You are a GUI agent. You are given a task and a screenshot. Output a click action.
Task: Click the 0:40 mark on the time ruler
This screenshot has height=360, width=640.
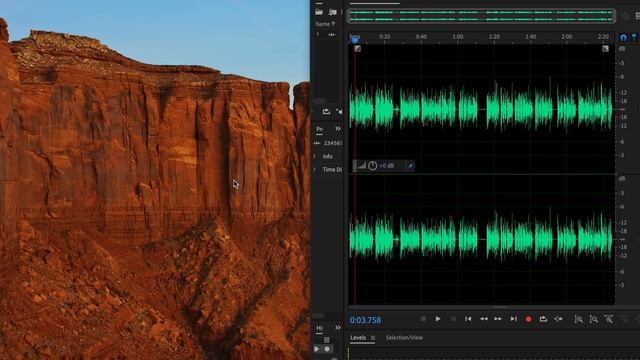pyautogui.click(x=421, y=37)
